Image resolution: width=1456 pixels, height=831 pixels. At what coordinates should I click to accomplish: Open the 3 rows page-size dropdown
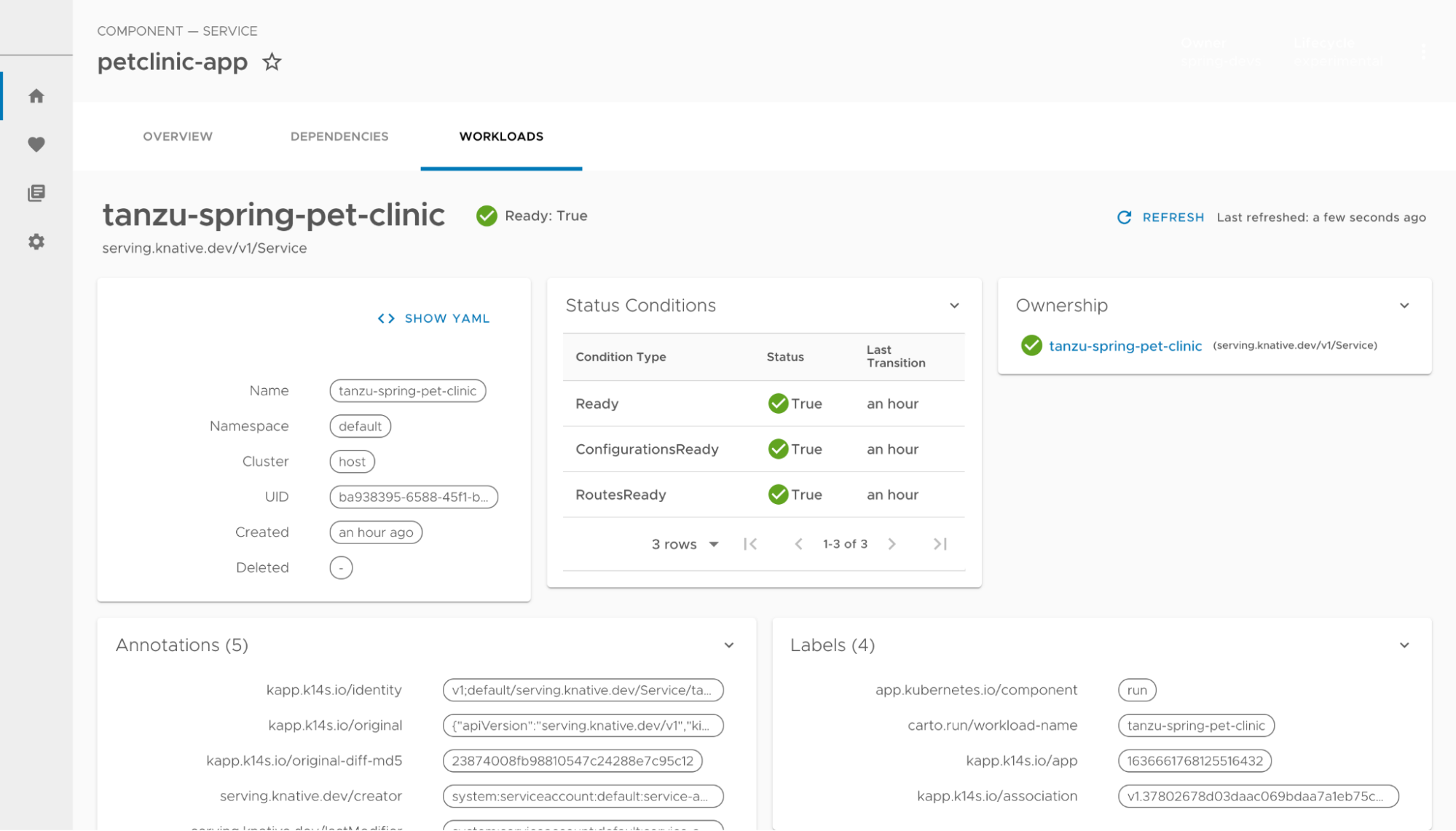[x=685, y=544]
